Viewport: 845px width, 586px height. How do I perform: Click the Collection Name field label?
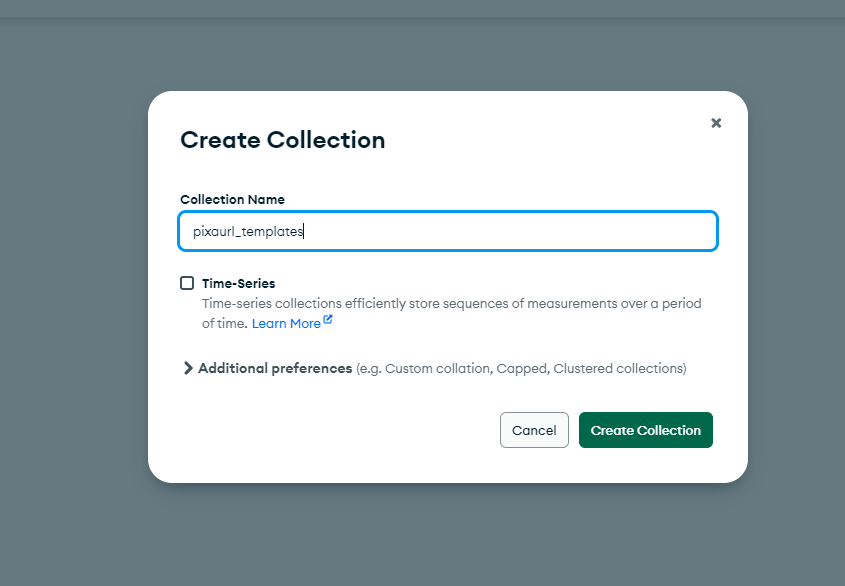[x=232, y=199]
